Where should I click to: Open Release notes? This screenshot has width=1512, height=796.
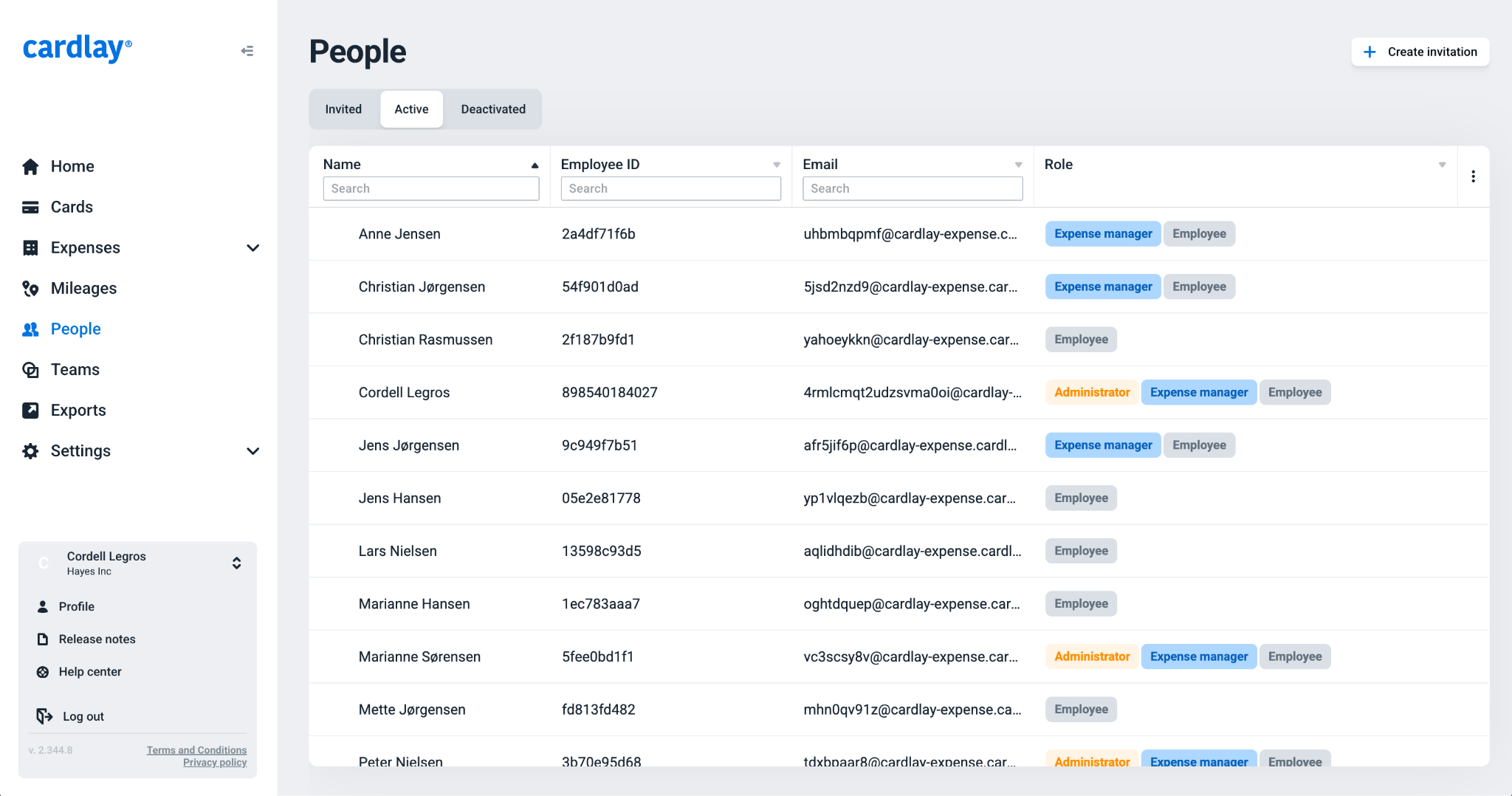click(97, 639)
